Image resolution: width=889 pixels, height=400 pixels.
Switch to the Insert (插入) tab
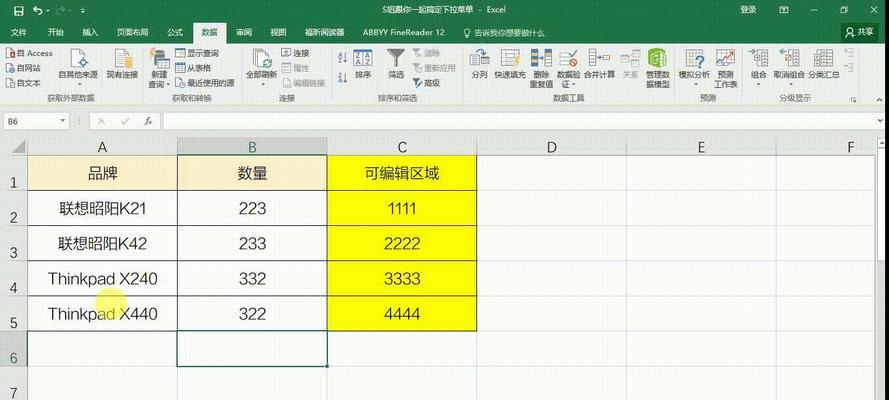[x=90, y=32]
